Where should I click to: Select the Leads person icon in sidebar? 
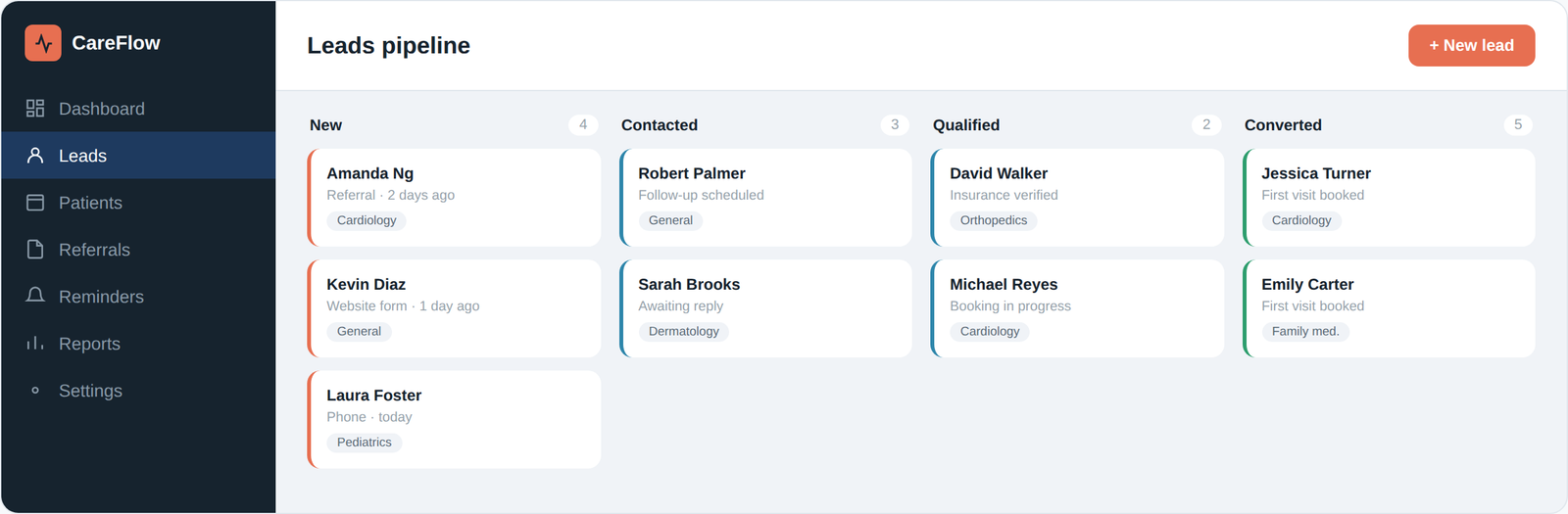click(x=35, y=156)
